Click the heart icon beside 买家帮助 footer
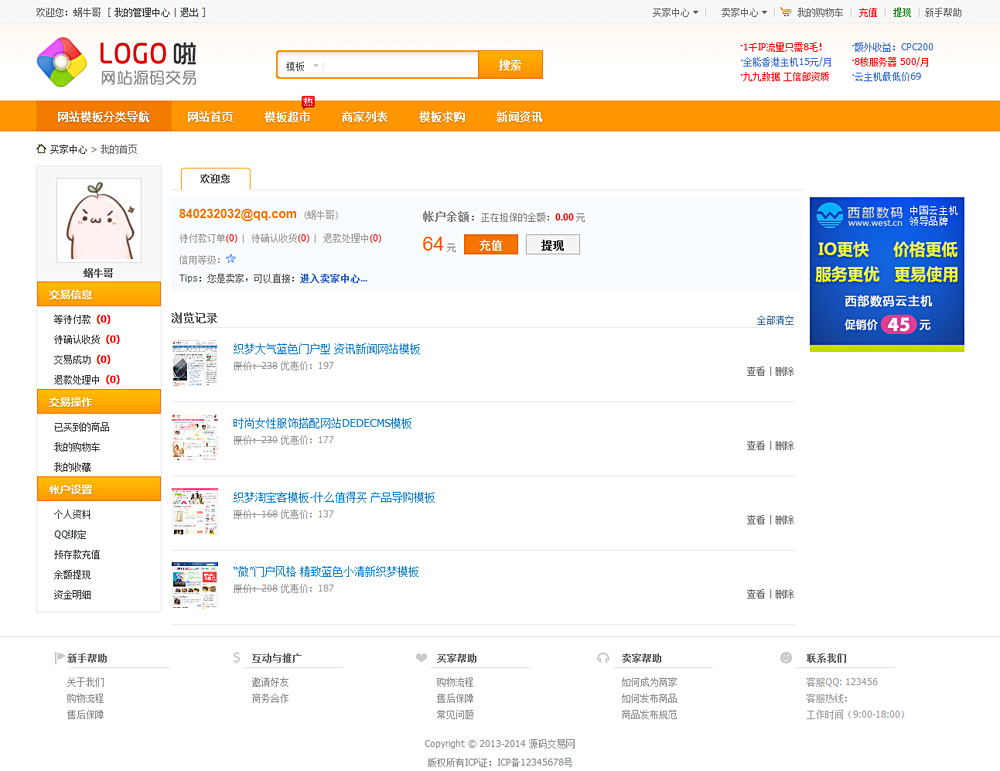Screen dimensions: 1000x771 point(421,658)
